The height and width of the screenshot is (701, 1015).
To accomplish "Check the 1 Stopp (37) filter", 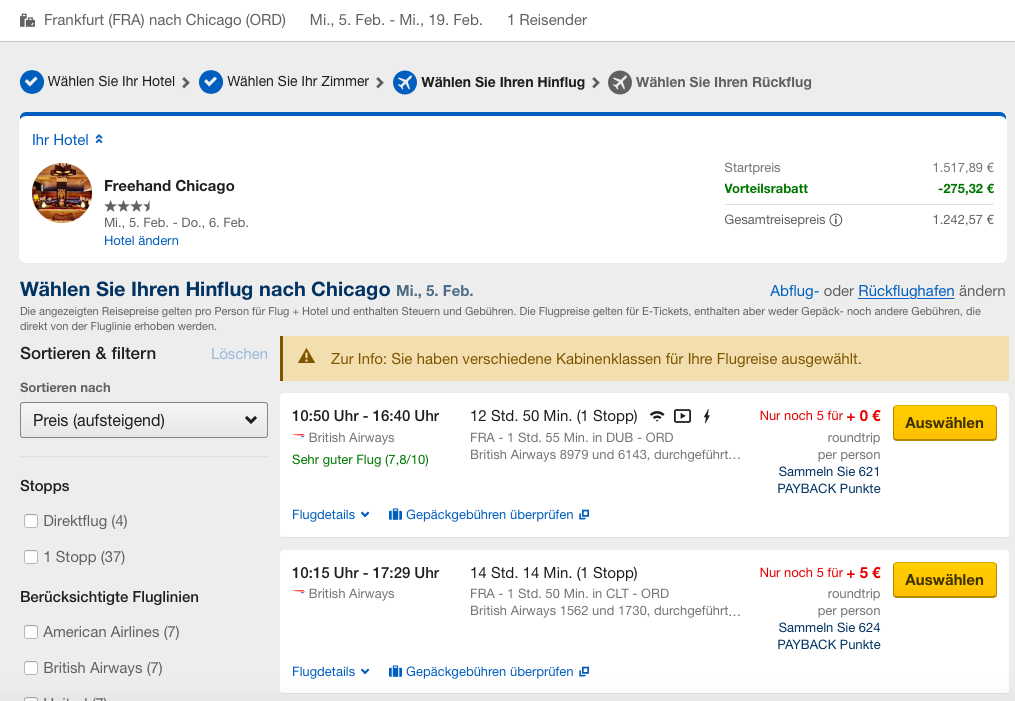I will click(x=31, y=557).
